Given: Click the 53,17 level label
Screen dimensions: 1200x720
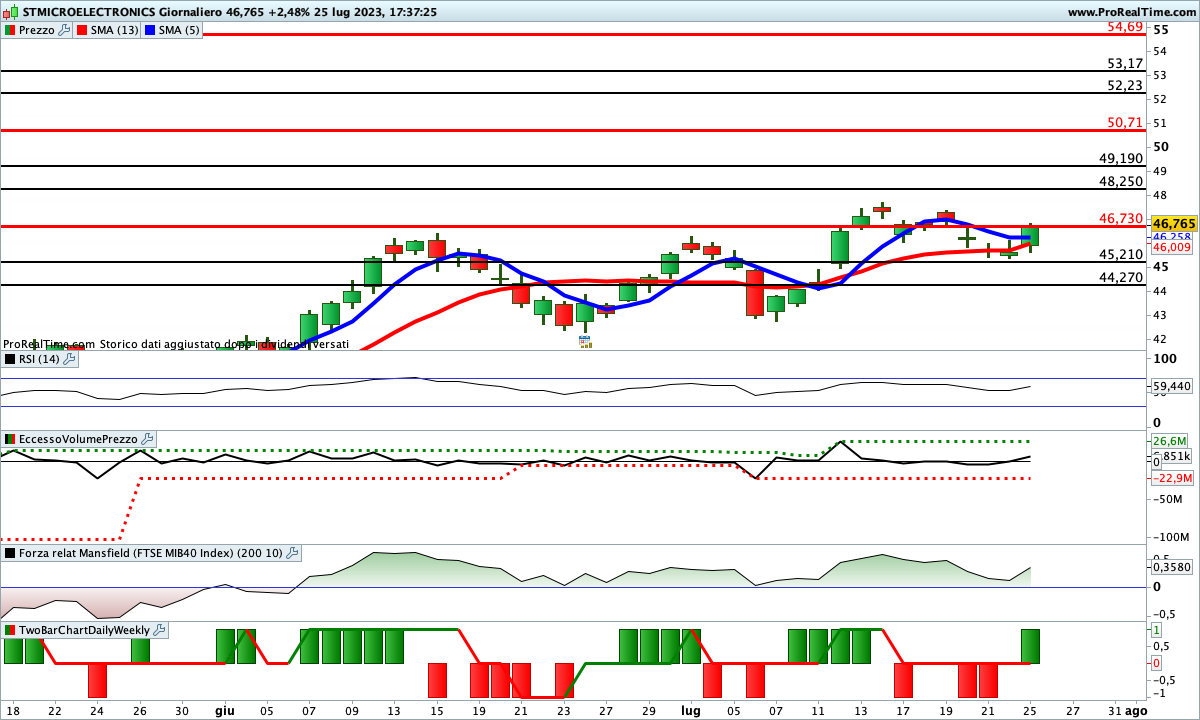Looking at the screenshot, I should click(1125, 63).
